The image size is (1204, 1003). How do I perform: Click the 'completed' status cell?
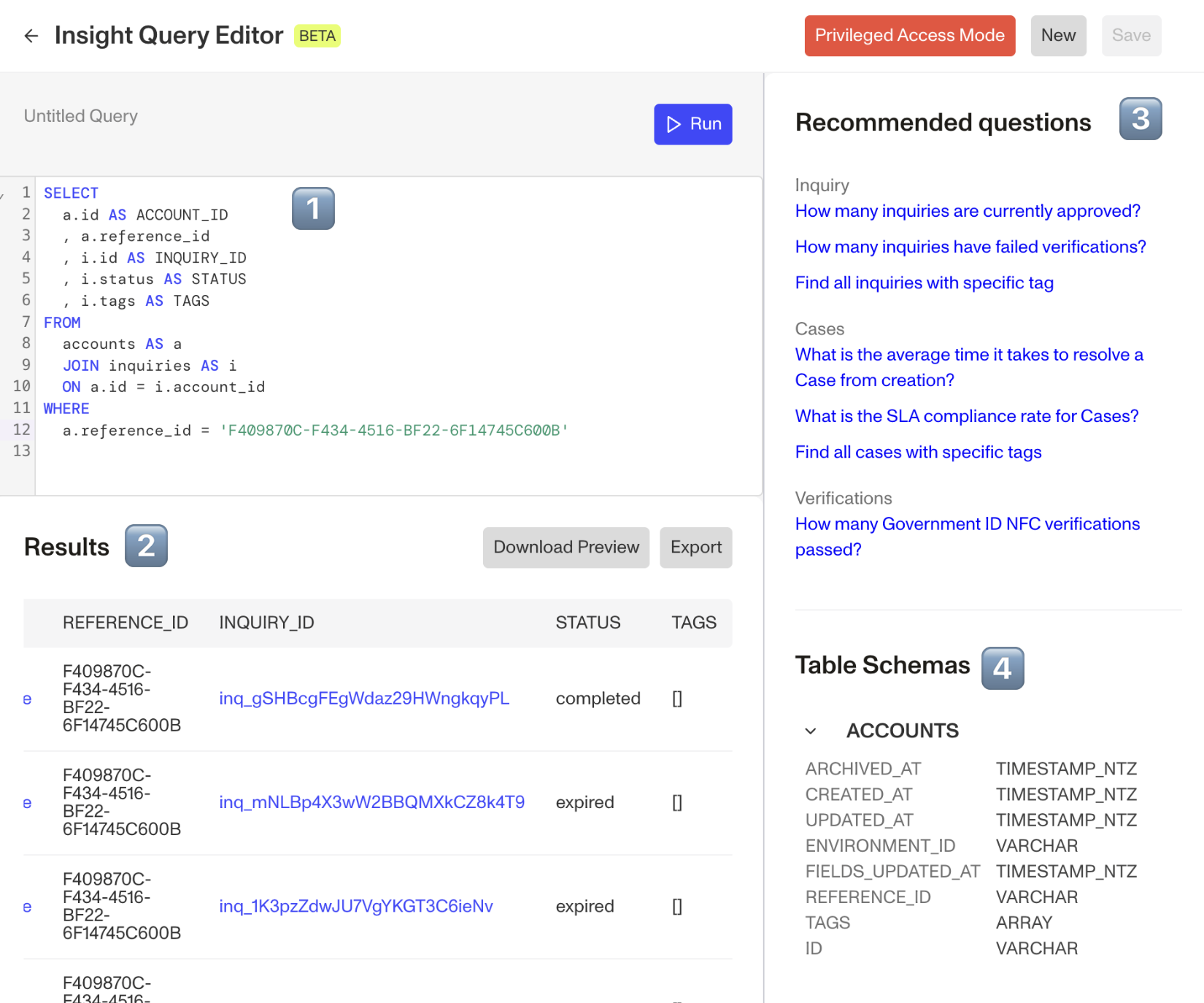click(x=598, y=699)
